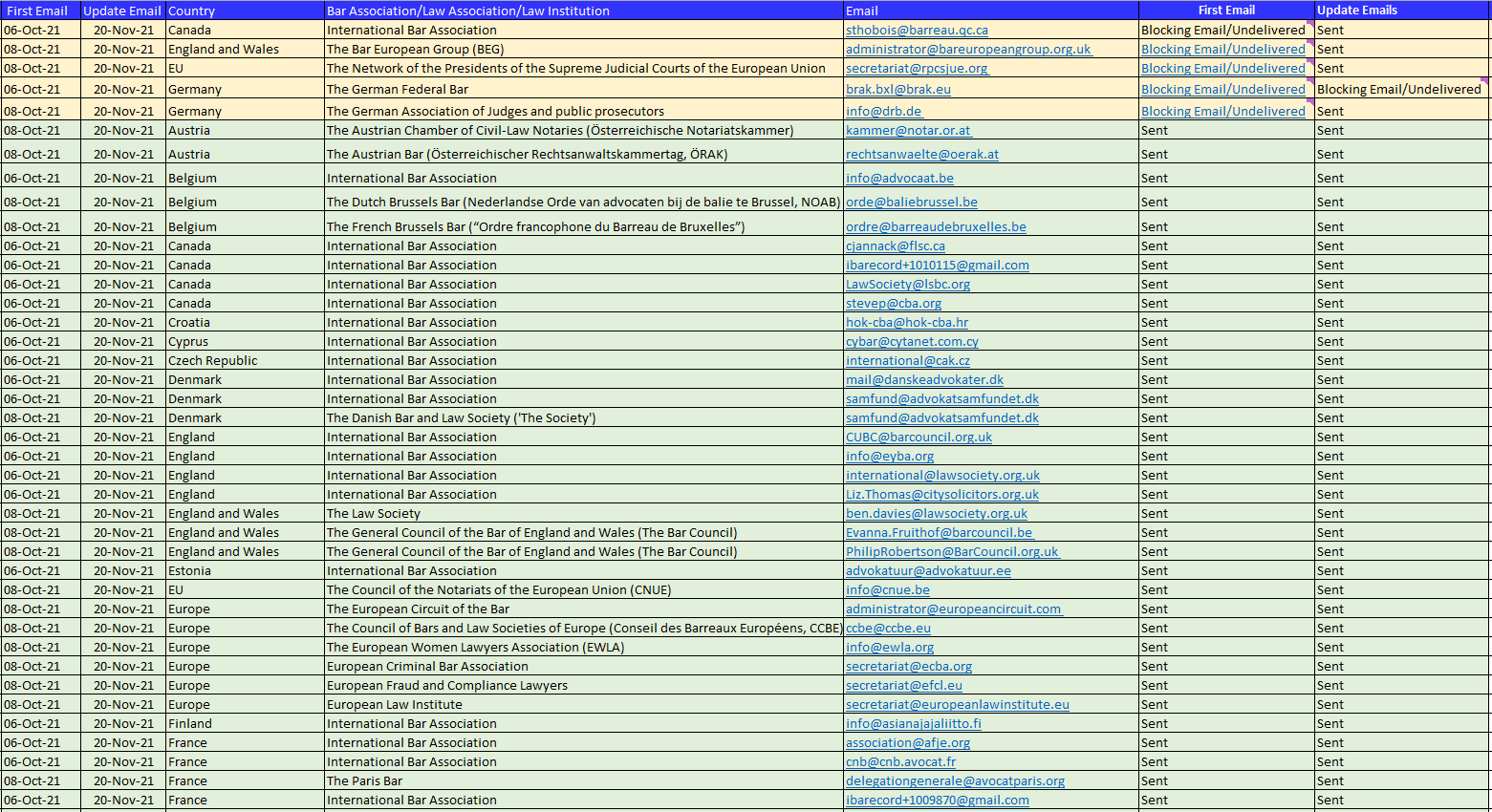The width and height of the screenshot is (1492, 812).
Task: Select the Update Emails status header
Action: point(1402,11)
